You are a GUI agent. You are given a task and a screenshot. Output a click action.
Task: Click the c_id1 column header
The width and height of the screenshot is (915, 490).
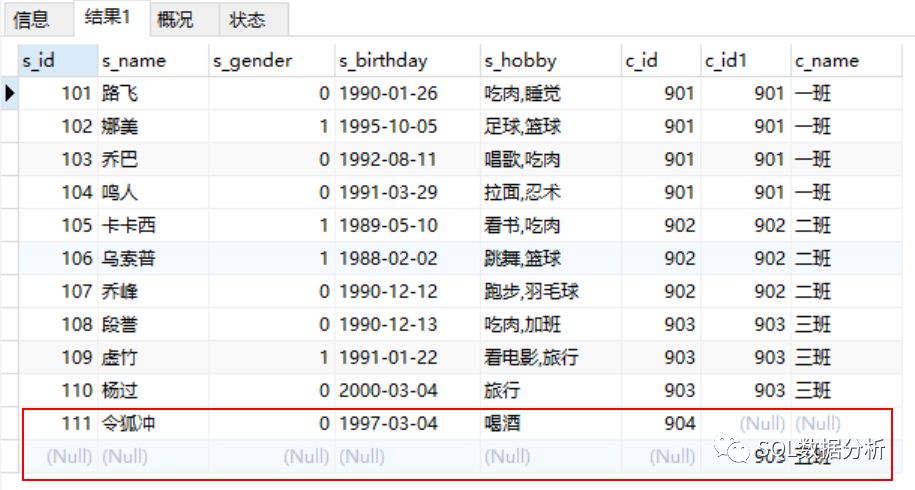[x=746, y=61]
